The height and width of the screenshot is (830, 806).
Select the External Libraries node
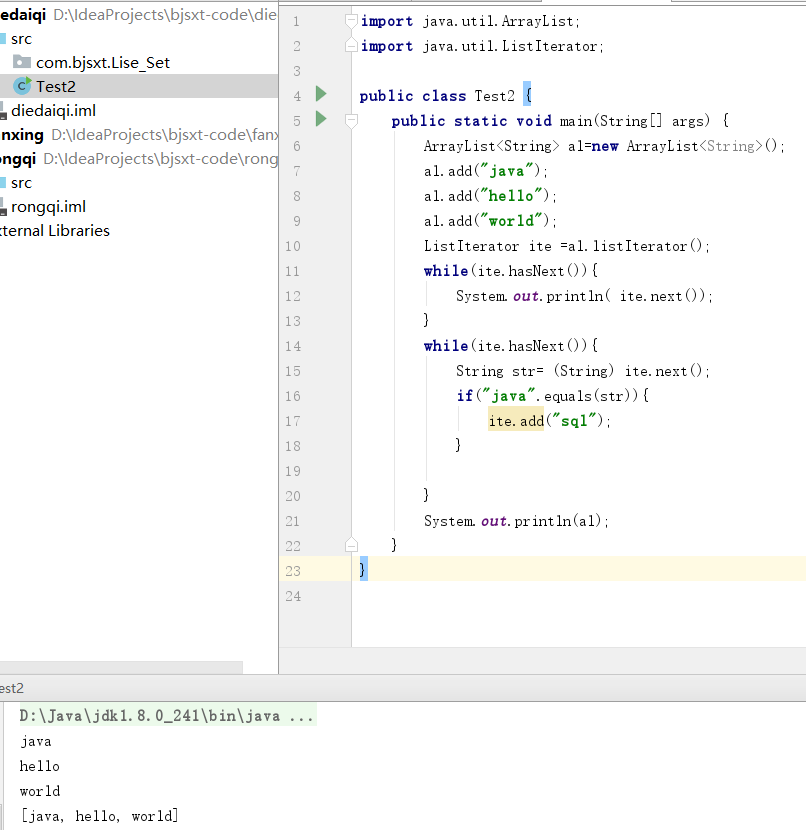click(x=55, y=231)
